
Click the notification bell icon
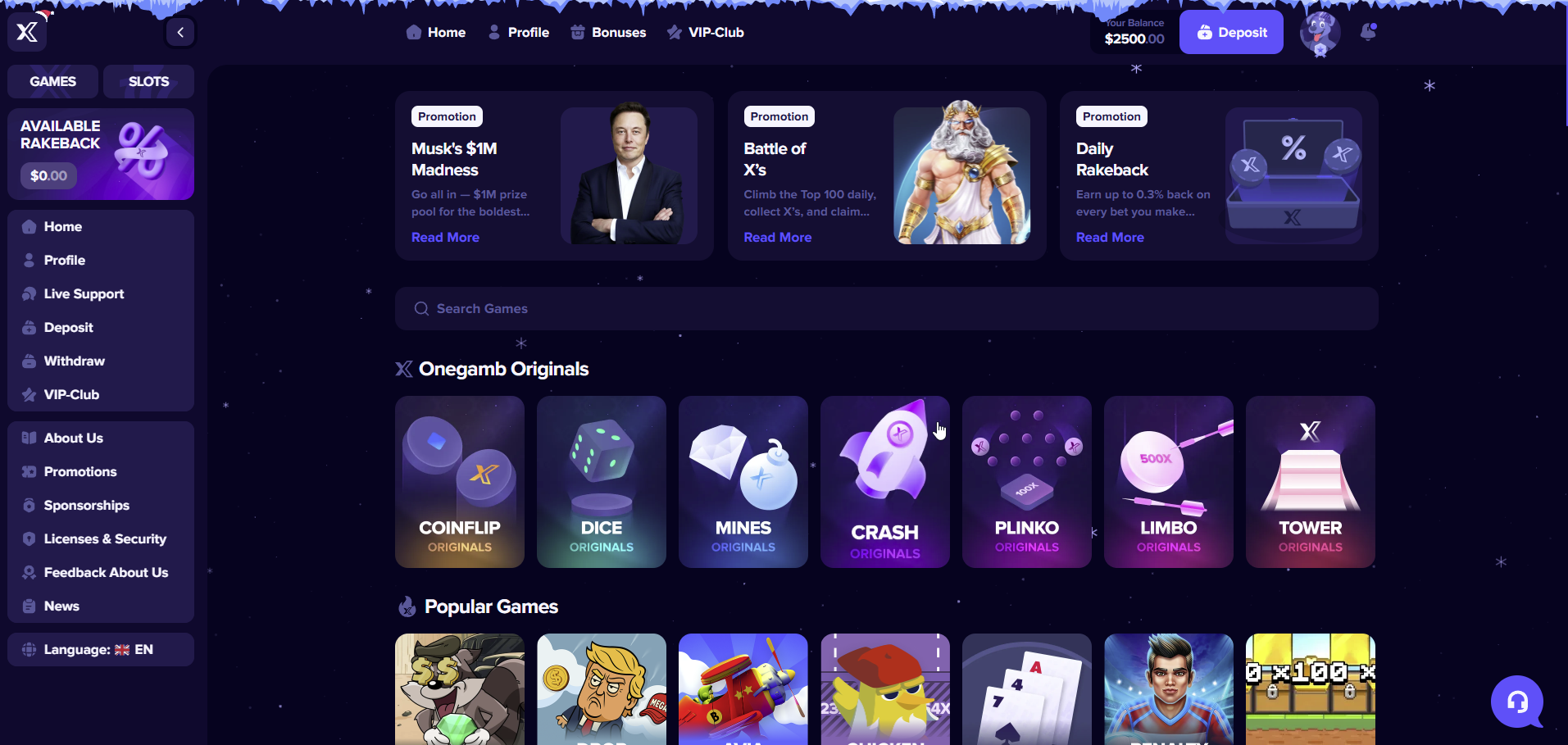point(1368,32)
